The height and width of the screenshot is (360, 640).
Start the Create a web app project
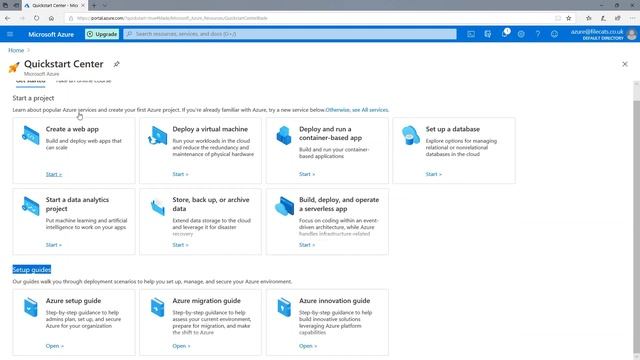(x=53, y=174)
